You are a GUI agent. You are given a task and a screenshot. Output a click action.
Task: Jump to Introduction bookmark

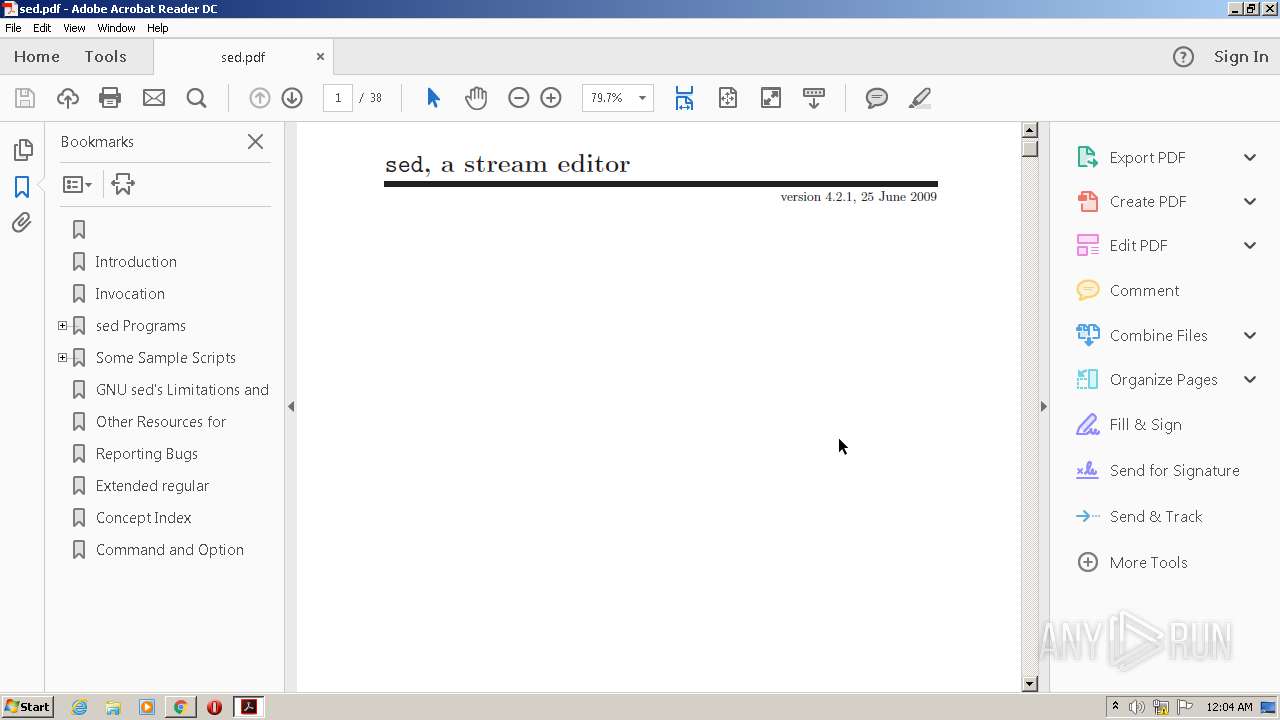pyautogui.click(x=136, y=262)
